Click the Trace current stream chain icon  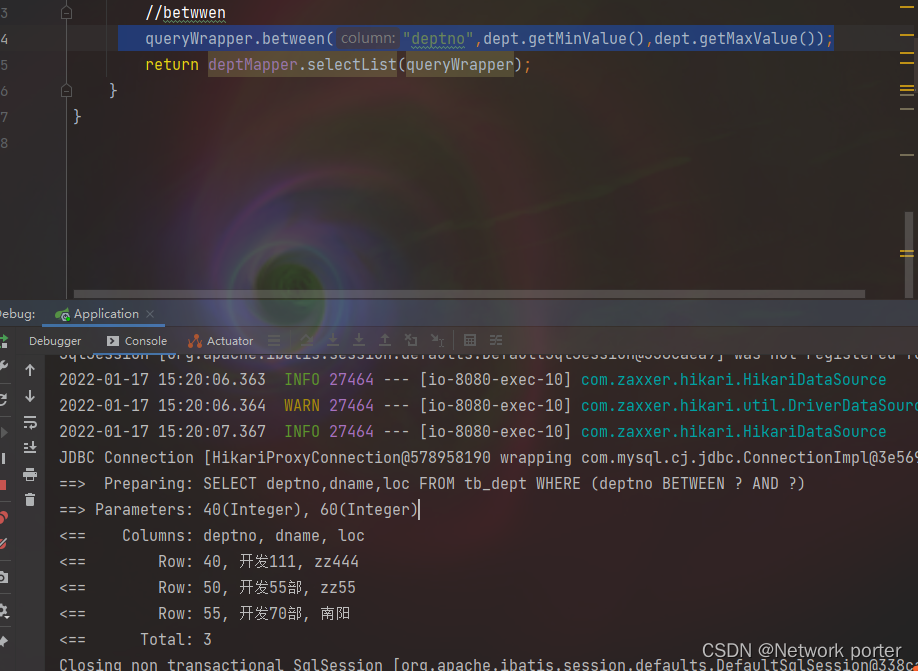[496, 340]
